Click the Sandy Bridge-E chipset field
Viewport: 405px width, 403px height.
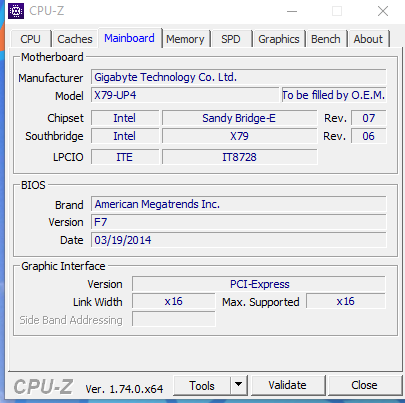[239, 118]
